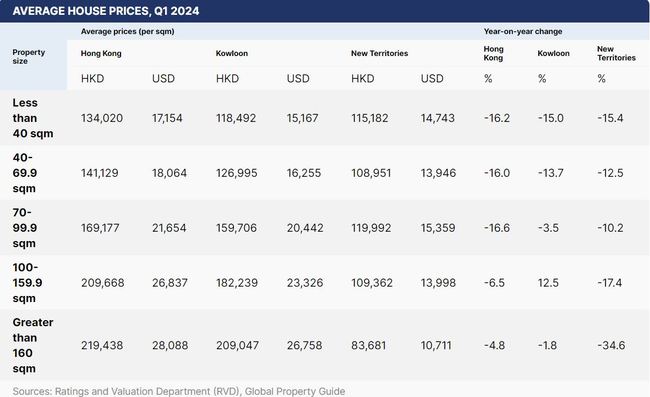The width and height of the screenshot is (650, 397).
Task: Click the Kowloon average prices column header
Action: (232, 53)
